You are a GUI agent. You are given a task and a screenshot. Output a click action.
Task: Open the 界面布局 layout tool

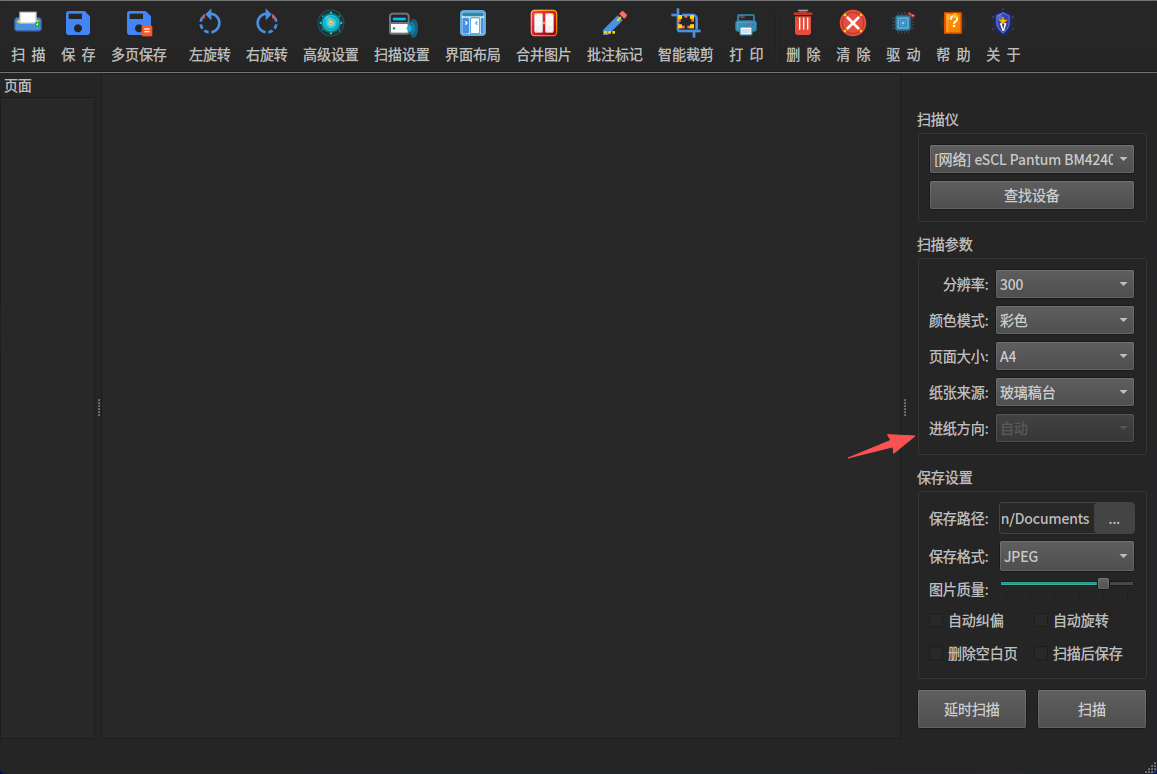pos(472,35)
